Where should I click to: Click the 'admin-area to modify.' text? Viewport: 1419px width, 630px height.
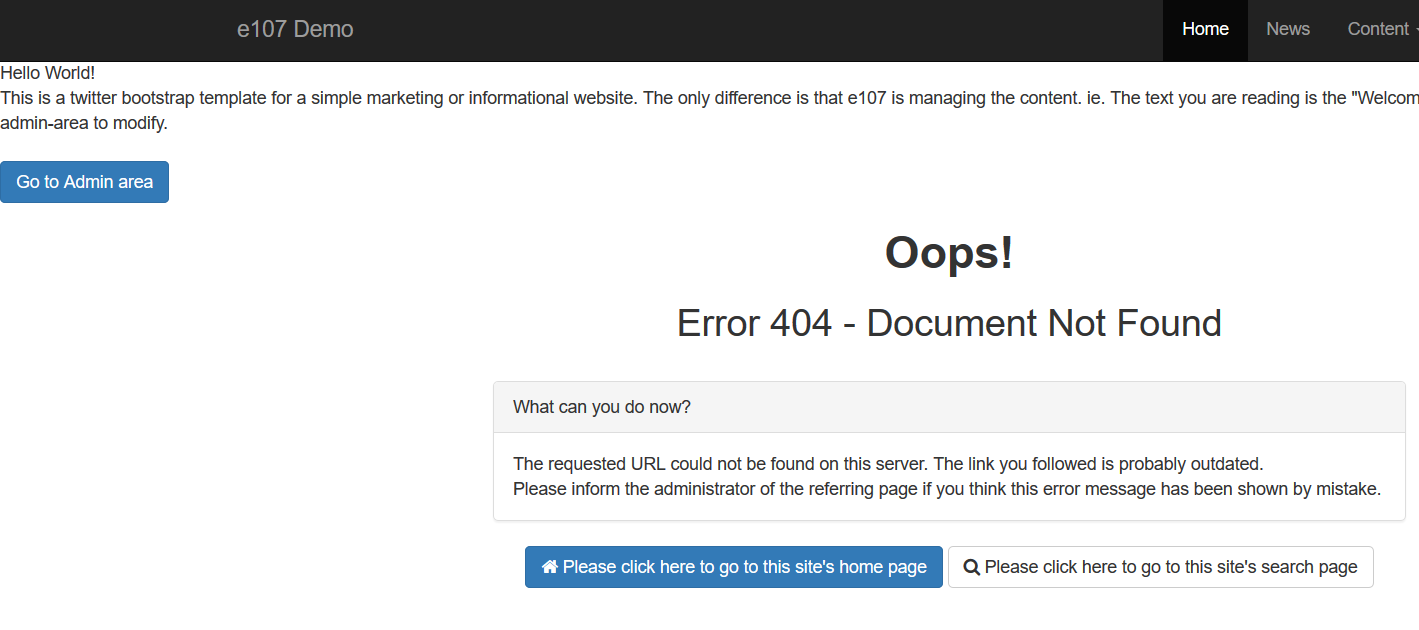click(x=84, y=124)
